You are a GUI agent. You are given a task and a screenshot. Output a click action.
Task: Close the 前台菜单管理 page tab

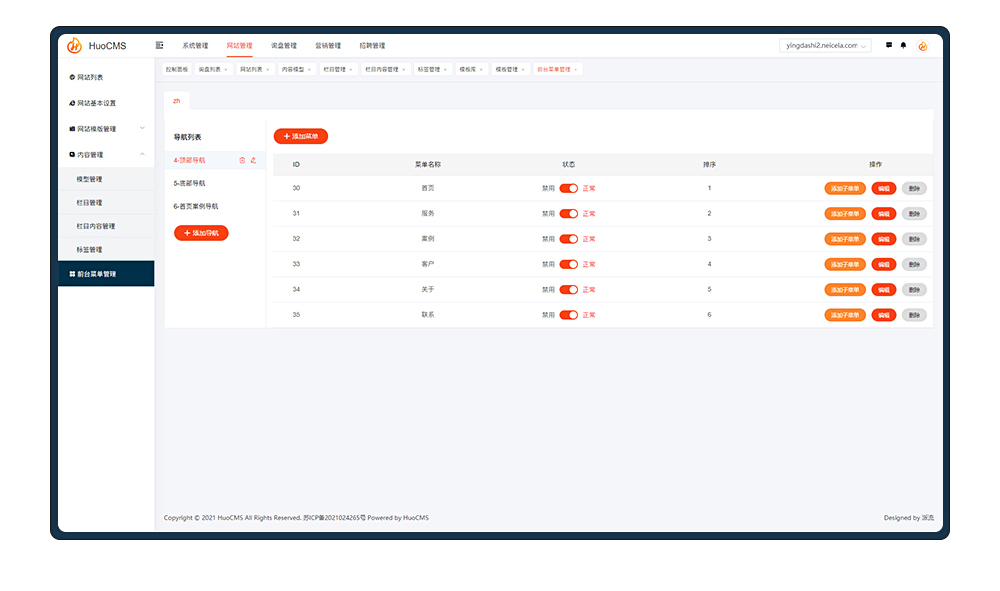(x=576, y=70)
